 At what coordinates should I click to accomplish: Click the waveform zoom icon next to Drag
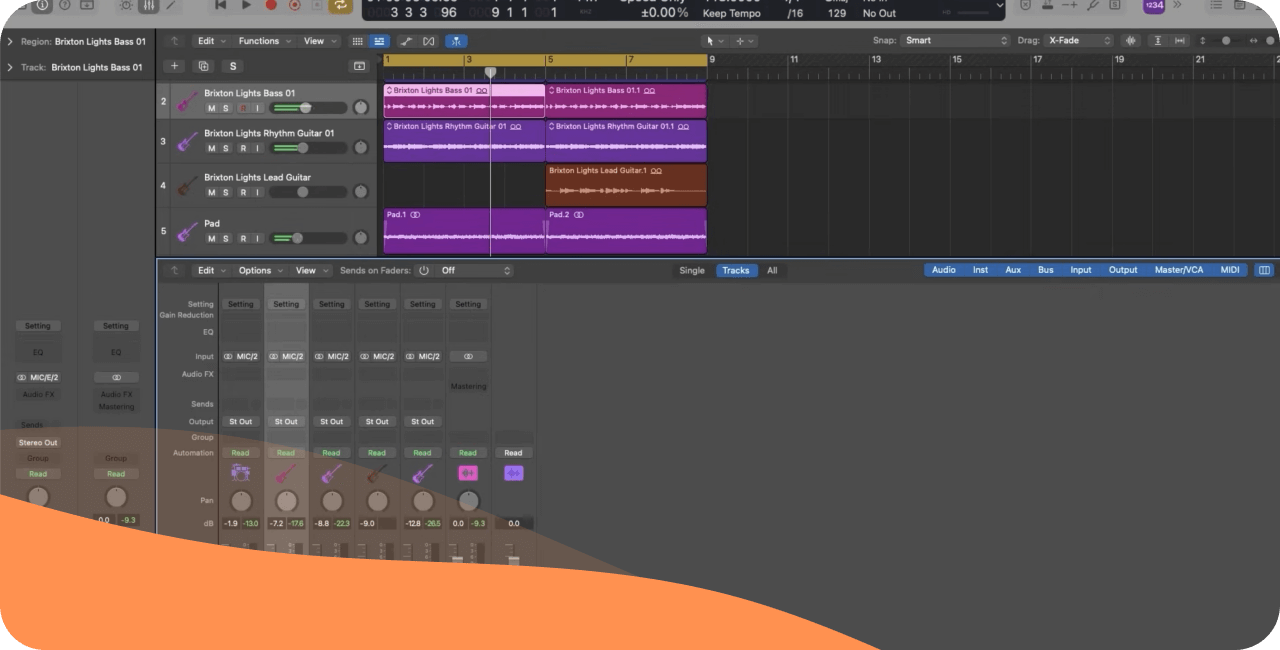(x=1131, y=41)
